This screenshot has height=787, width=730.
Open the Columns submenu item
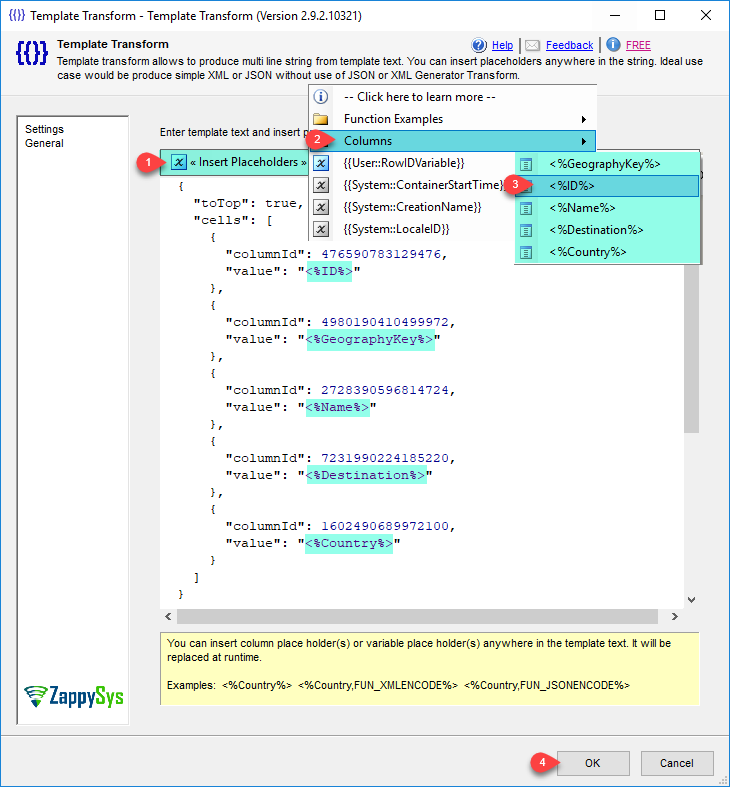click(x=452, y=141)
